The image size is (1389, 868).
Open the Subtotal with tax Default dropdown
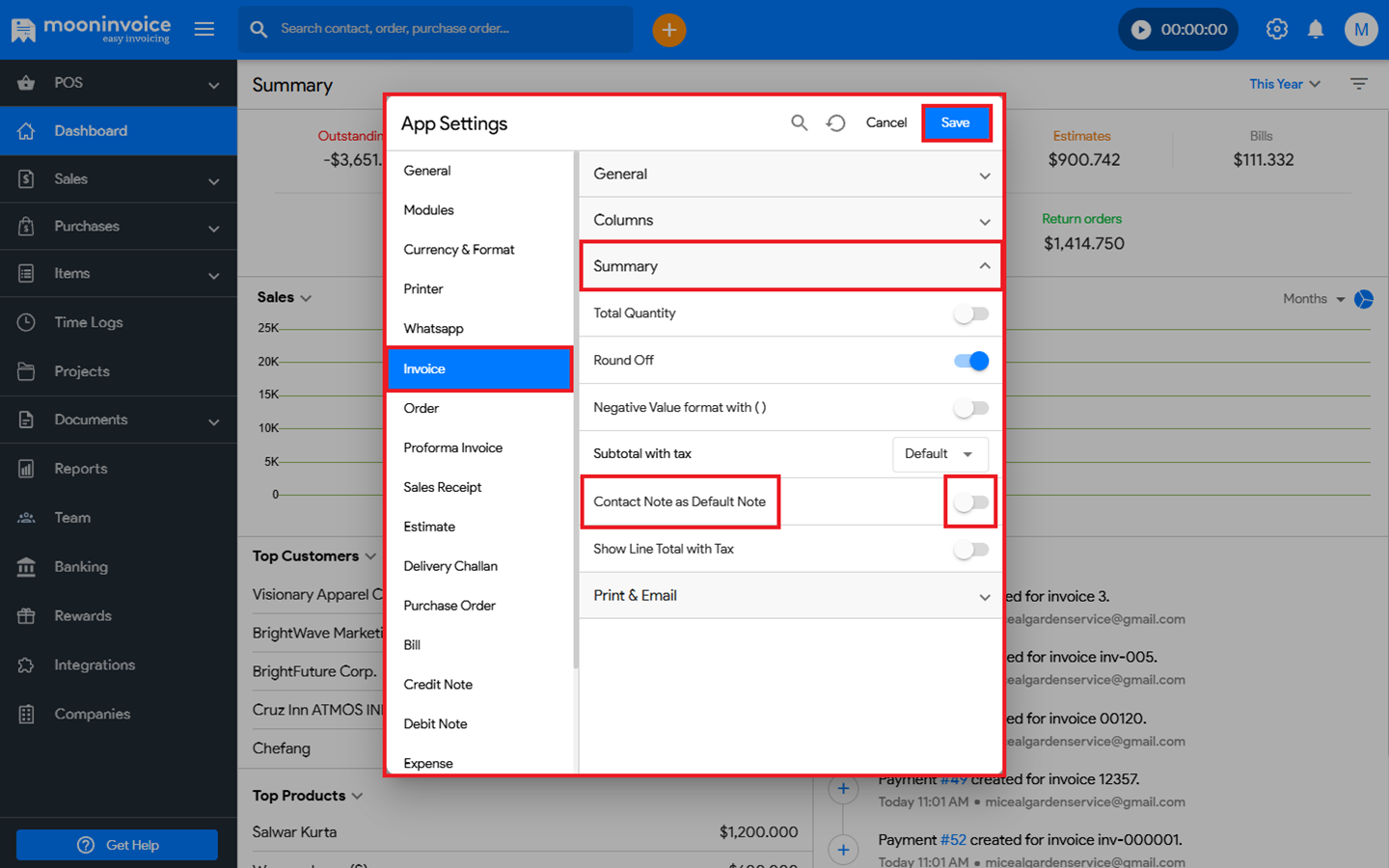[940, 454]
